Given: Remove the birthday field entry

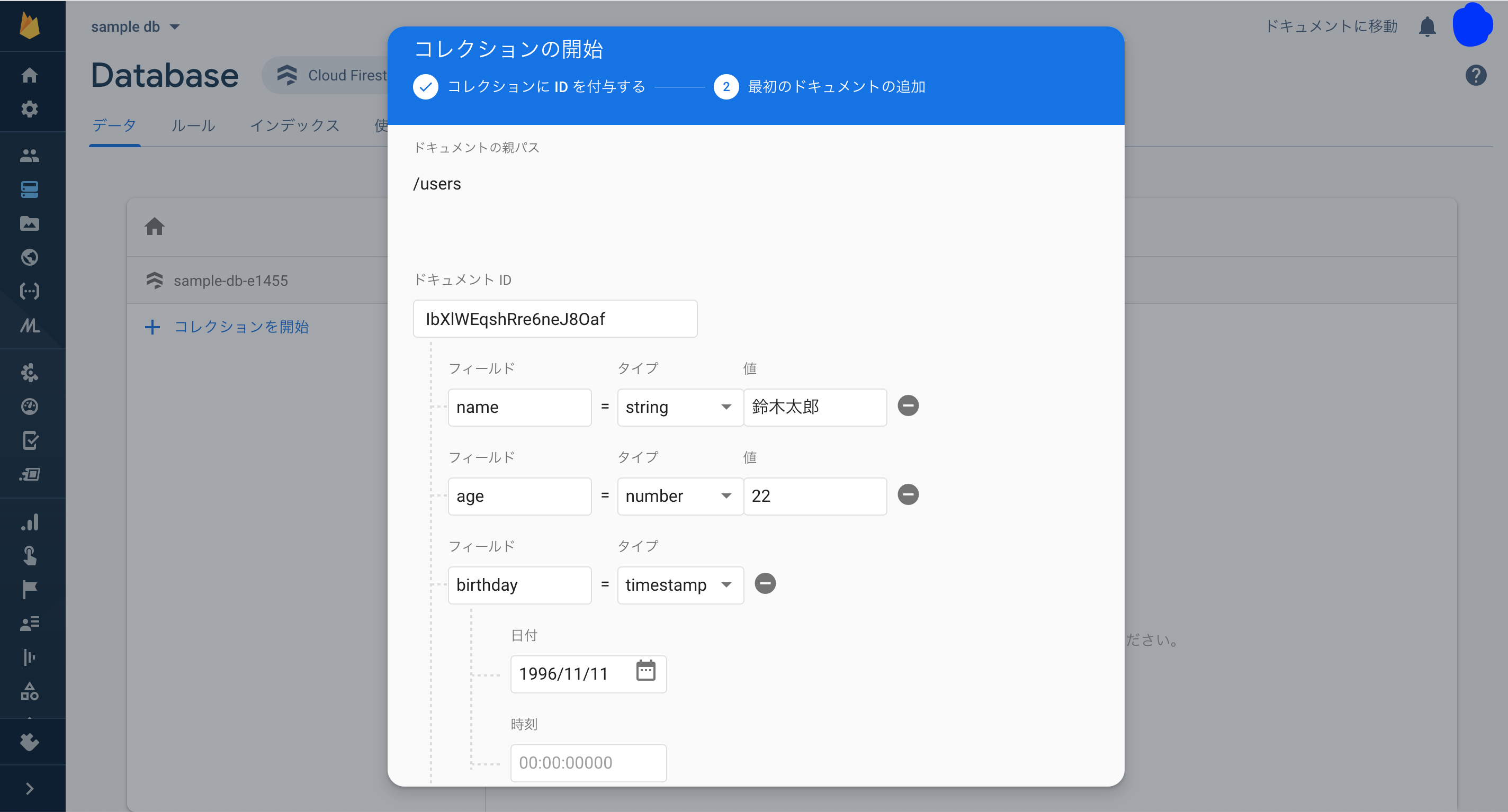Looking at the screenshot, I should 766,583.
